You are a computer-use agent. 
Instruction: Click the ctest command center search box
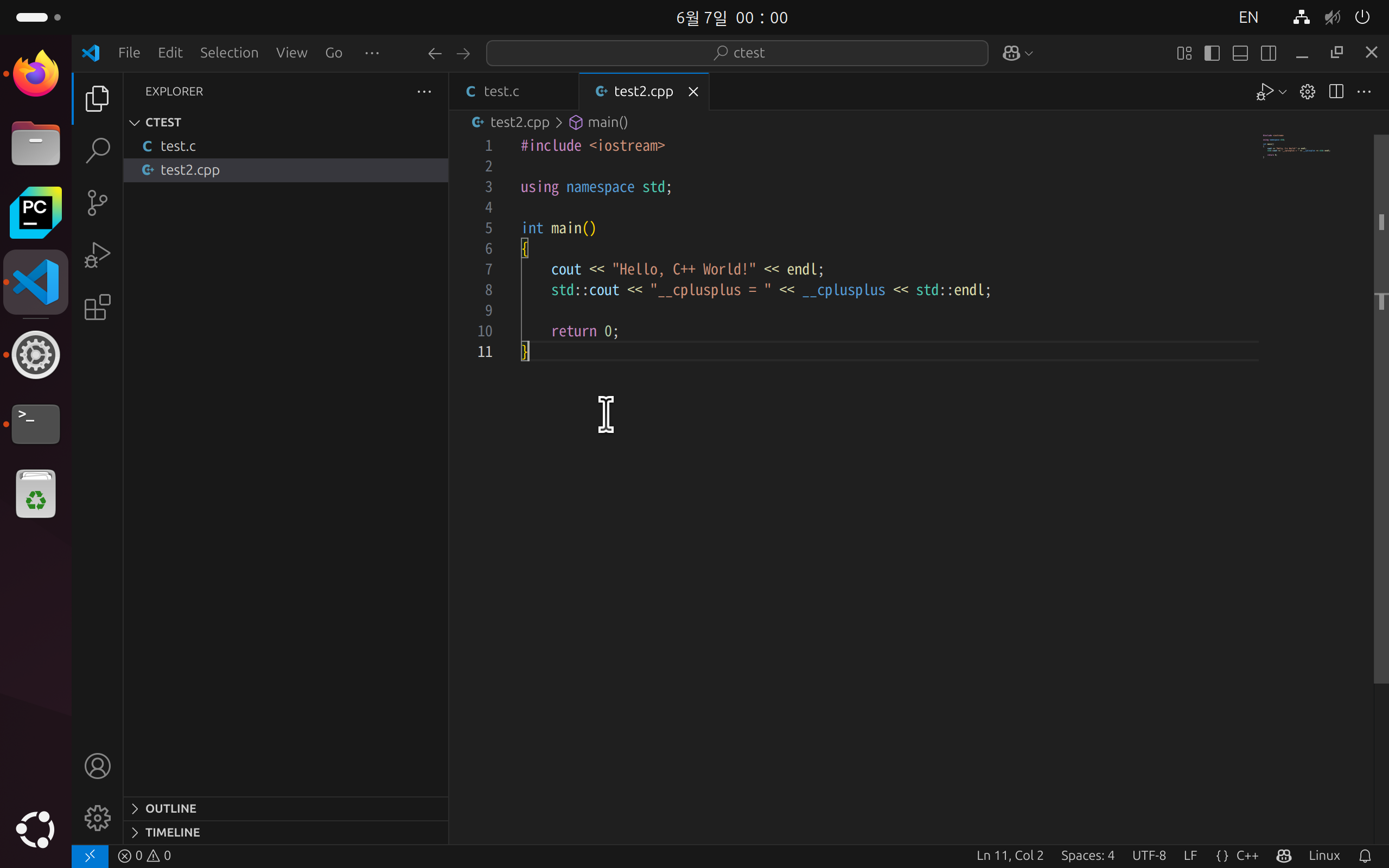click(x=737, y=53)
